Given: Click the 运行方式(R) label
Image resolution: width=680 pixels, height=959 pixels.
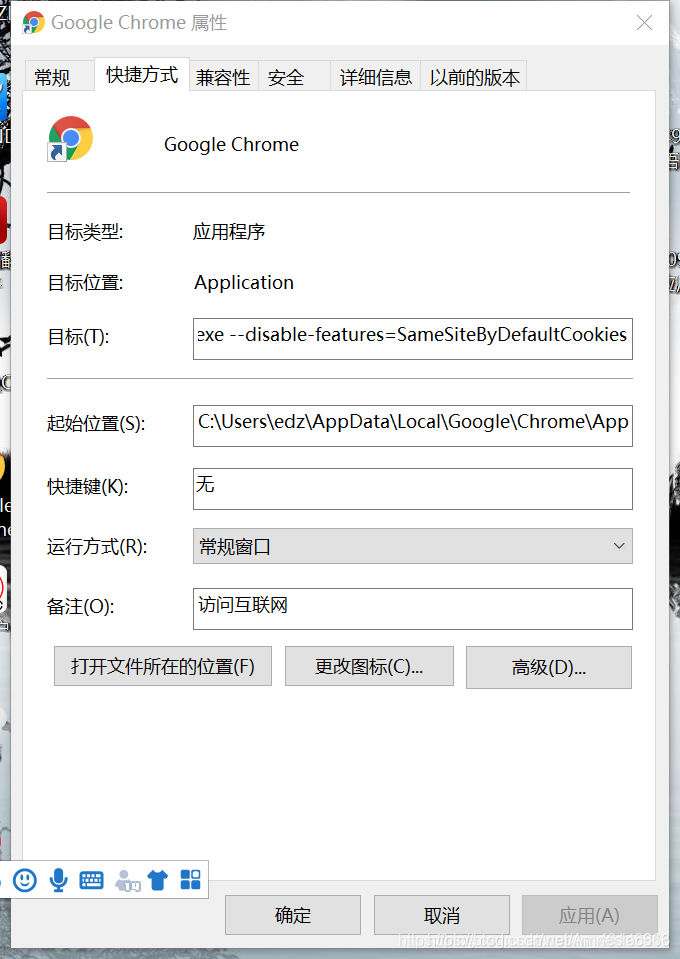Looking at the screenshot, I should [97, 546].
